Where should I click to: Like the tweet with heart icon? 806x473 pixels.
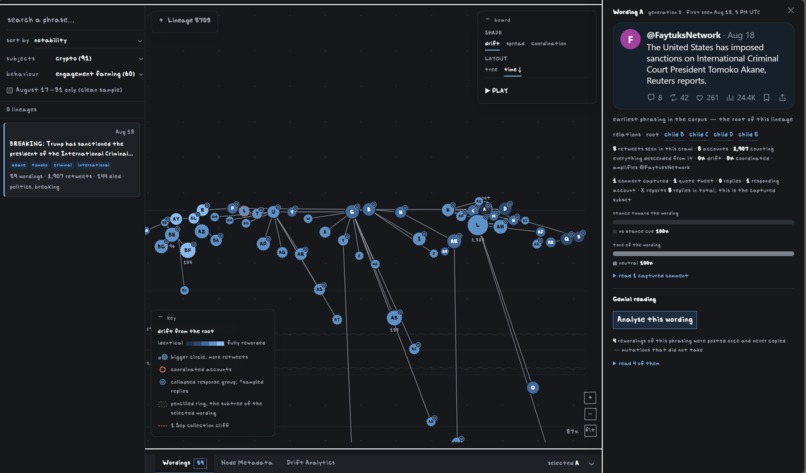pos(700,98)
